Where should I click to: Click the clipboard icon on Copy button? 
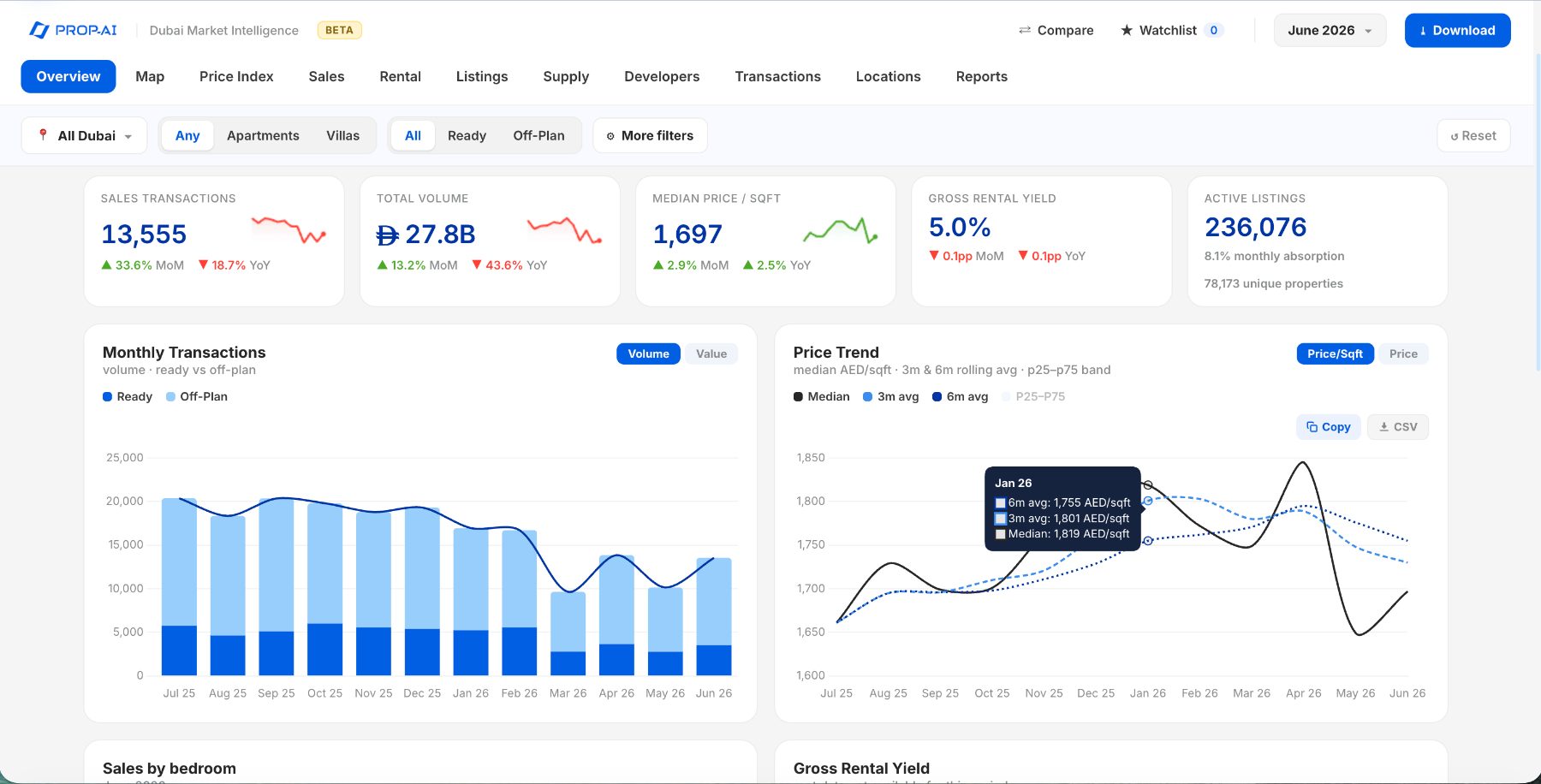1312,426
